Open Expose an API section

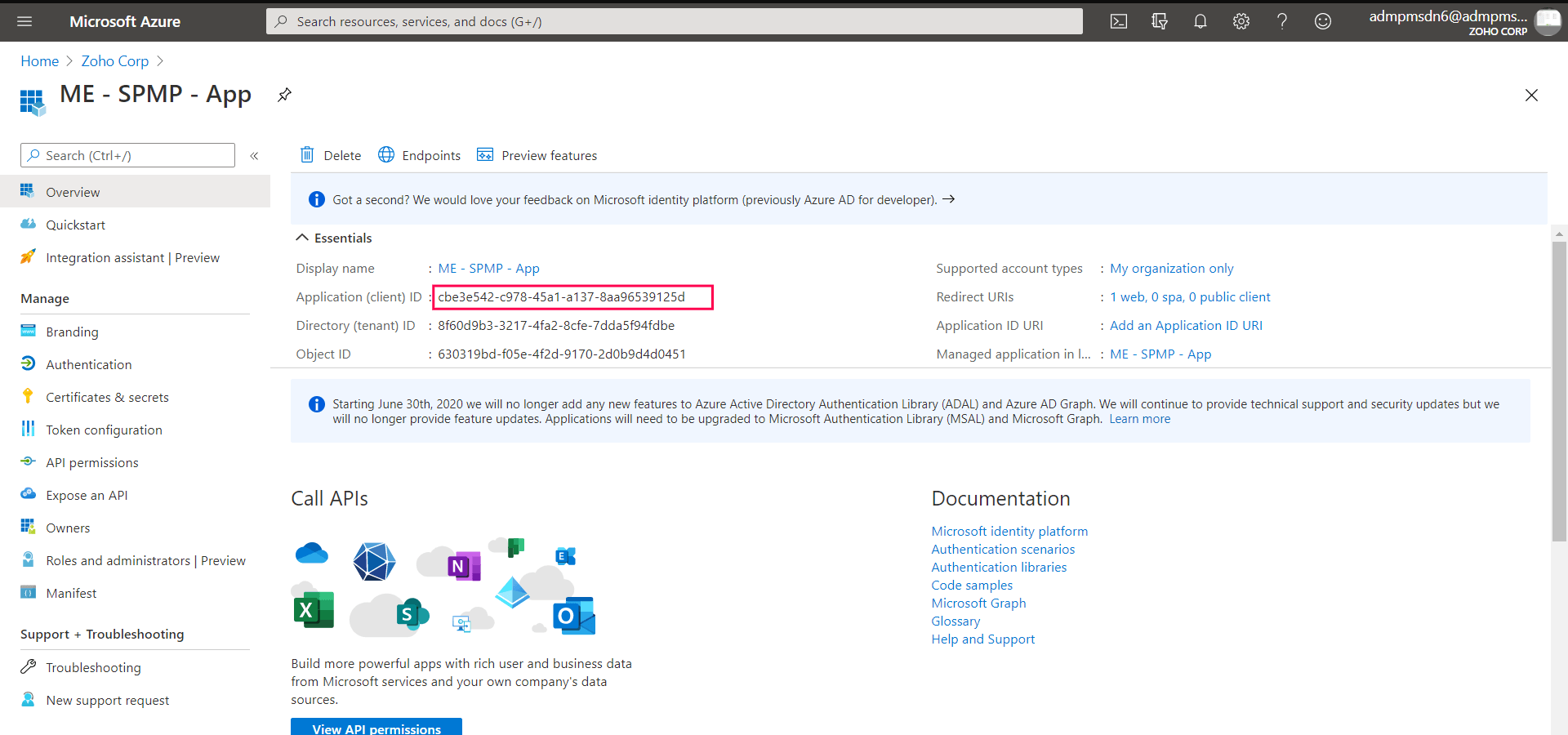[87, 495]
